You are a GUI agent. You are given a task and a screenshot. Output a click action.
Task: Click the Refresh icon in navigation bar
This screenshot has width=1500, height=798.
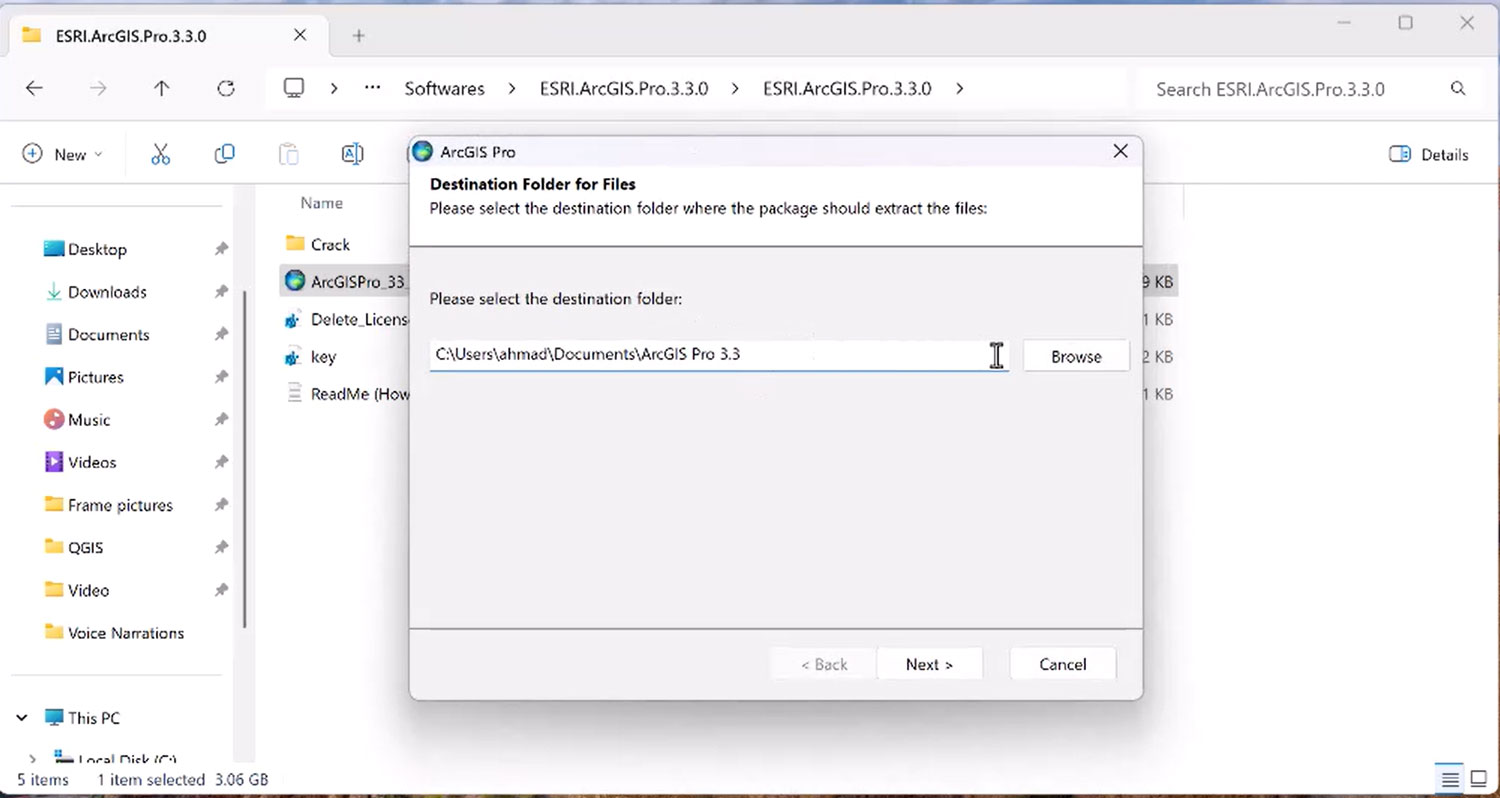point(226,89)
